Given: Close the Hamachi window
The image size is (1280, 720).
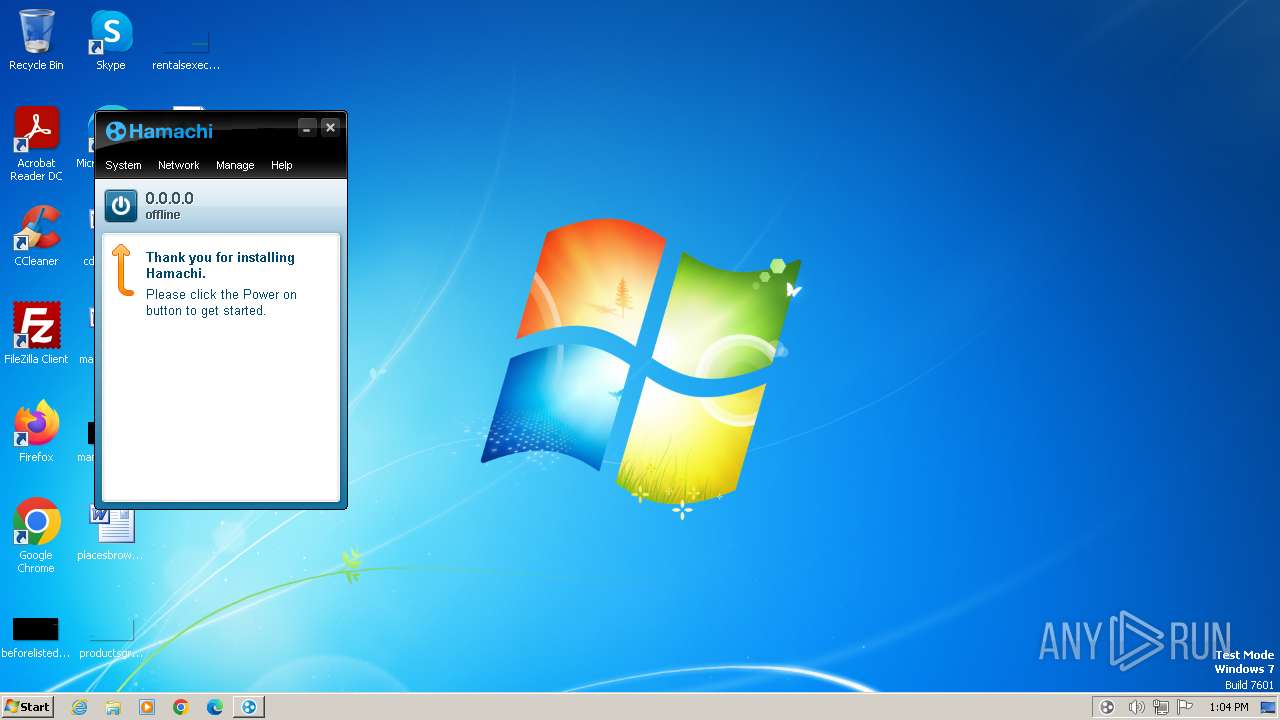Looking at the screenshot, I should click(330, 127).
